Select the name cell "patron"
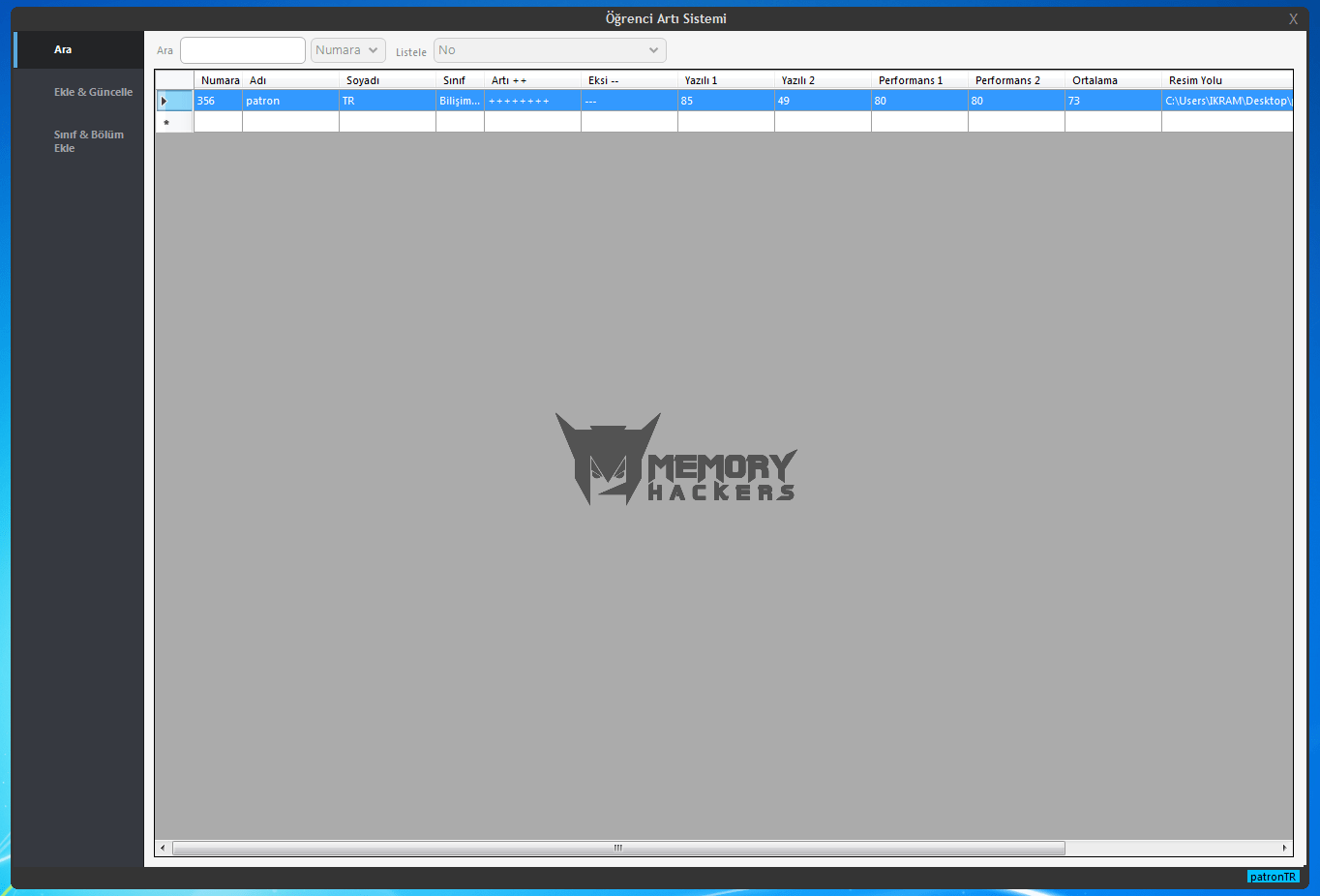 point(291,101)
